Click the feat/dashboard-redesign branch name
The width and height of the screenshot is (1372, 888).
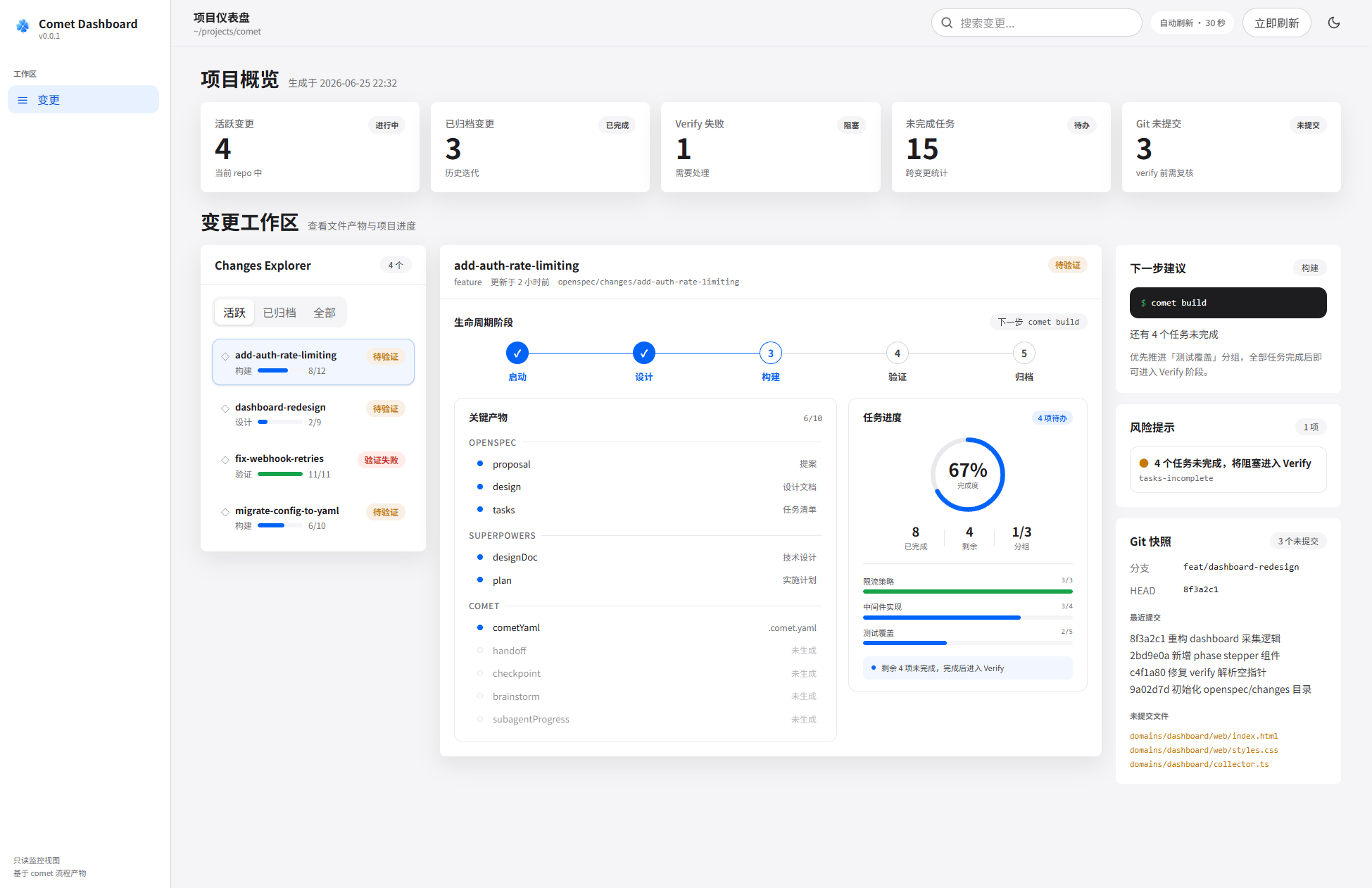1240,567
